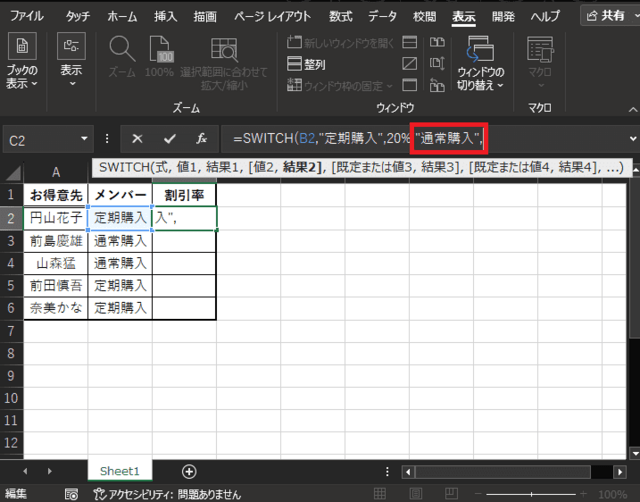The width and height of the screenshot is (640, 502).
Task: Open the 数式 ribbon tab
Action: [340, 17]
